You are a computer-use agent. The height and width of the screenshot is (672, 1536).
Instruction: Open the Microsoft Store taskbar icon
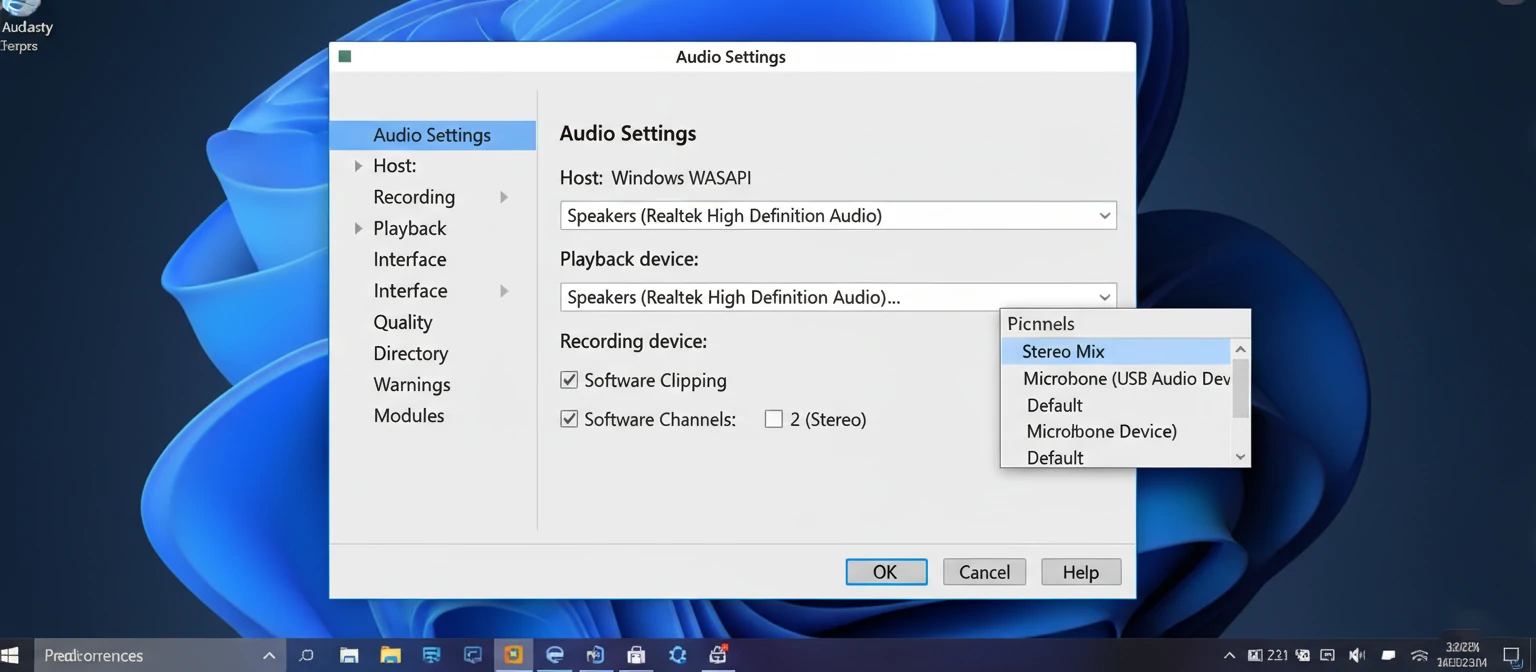(636, 655)
